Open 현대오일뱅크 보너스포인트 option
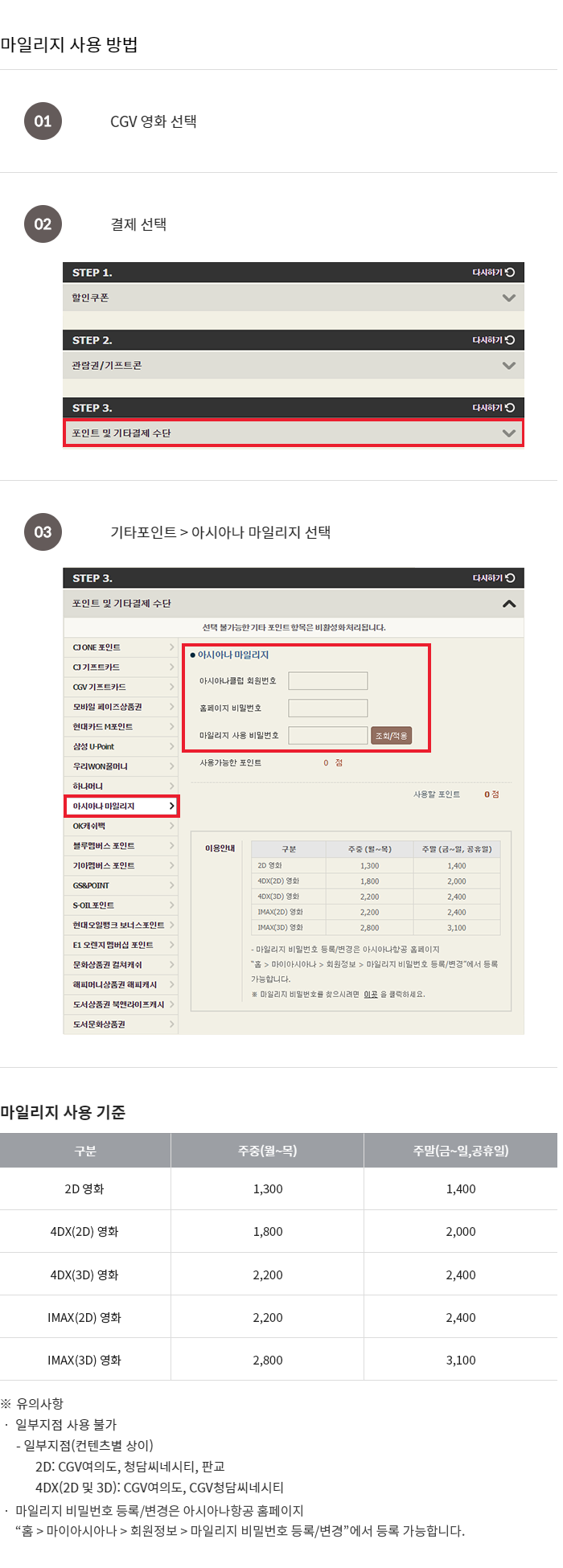Image resolution: width=563 pixels, height=1568 pixels. coord(121,925)
